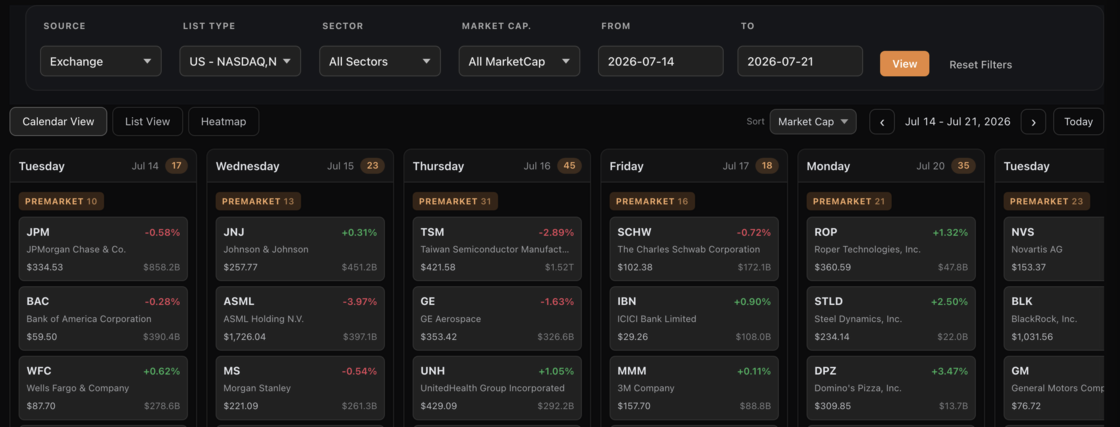The image size is (1120, 427).
Task: Click the Wednesday Jul 15 count badge 23
Action: point(373,166)
